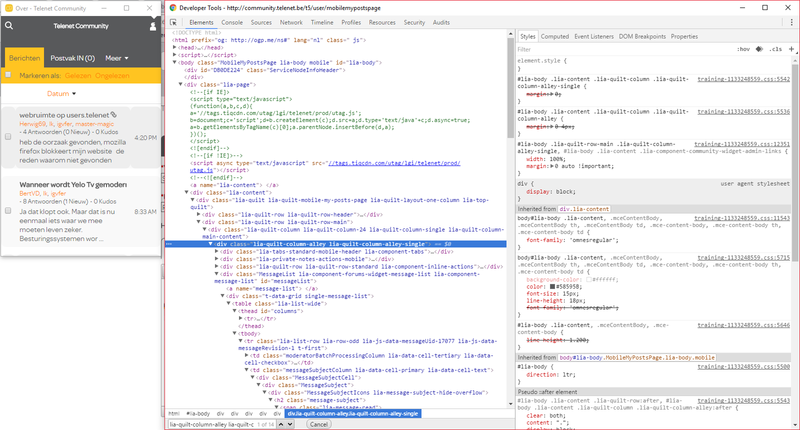Screen dimensions: 800x430
Task: Collapse the div lia-page node
Action: [181, 84]
